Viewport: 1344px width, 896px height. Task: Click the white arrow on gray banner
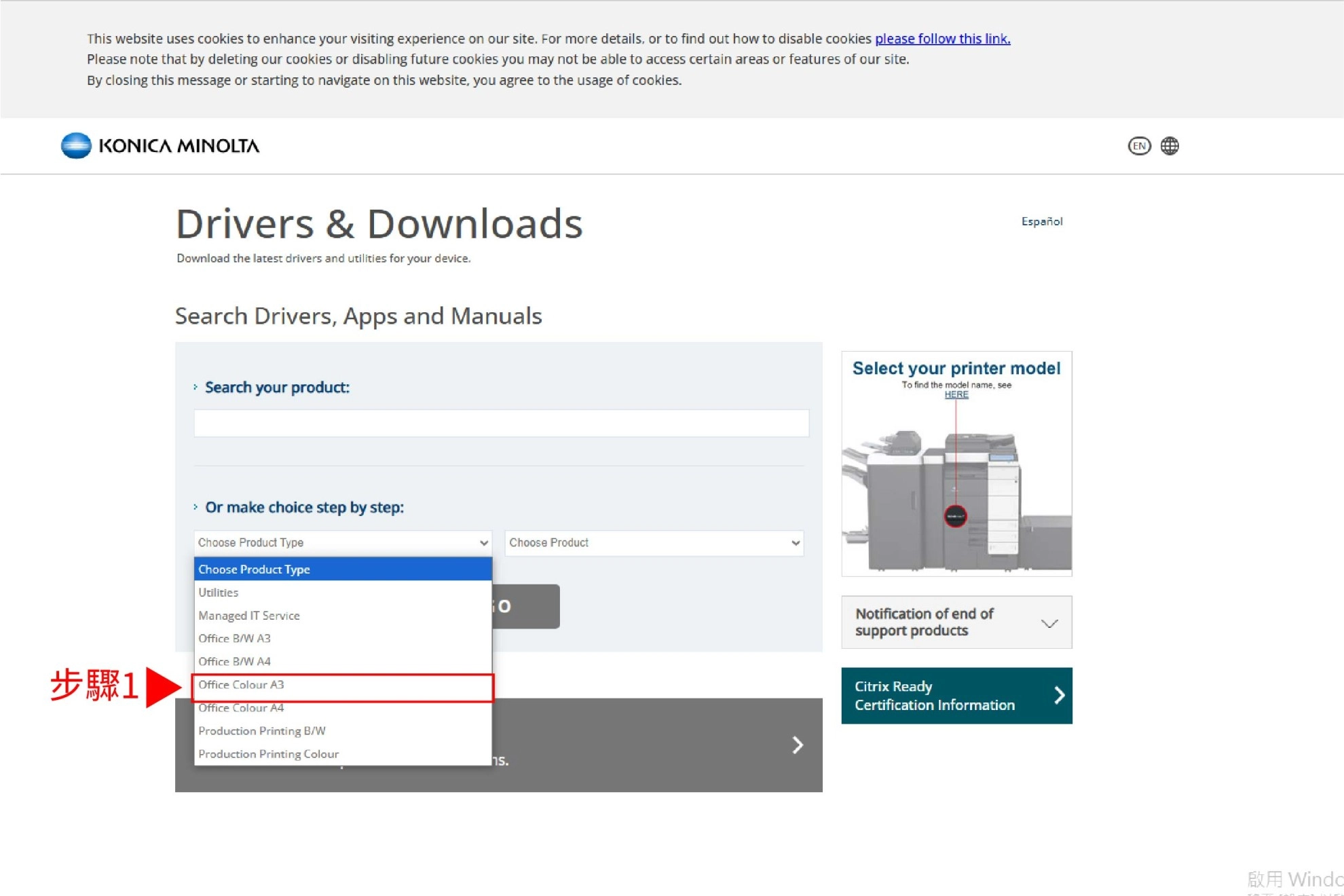(x=798, y=745)
